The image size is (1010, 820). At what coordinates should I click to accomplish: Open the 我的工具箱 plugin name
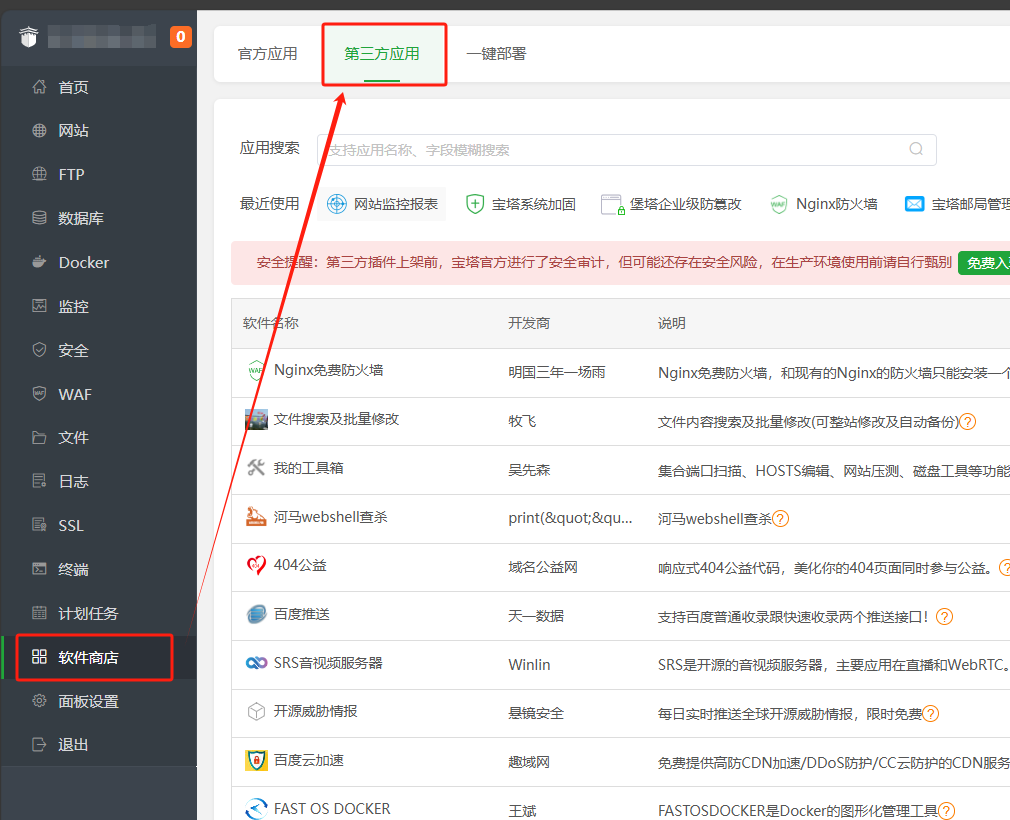click(309, 468)
